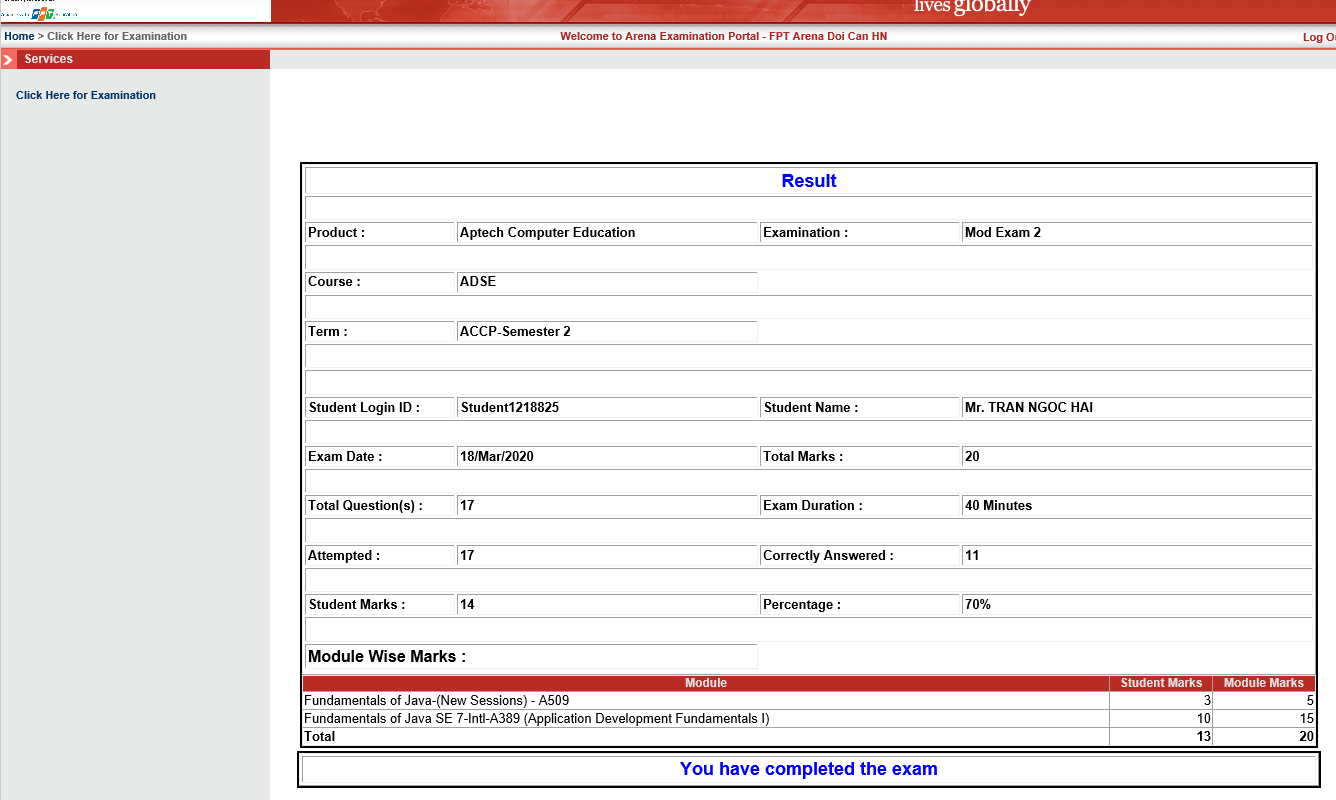Click the total student marks 13
The height and width of the screenshot is (800, 1336).
point(1203,736)
